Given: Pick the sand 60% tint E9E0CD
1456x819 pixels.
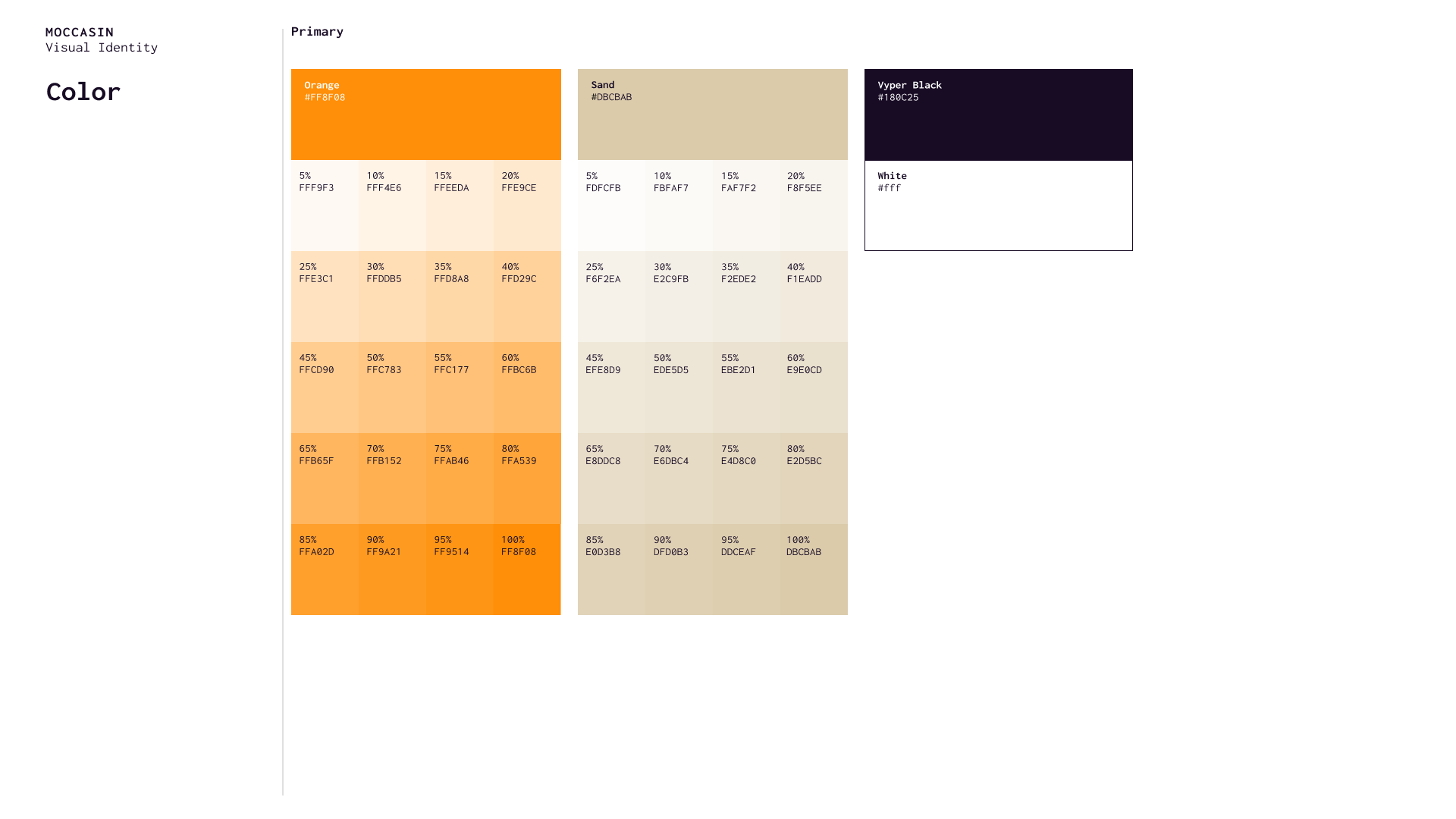Looking at the screenshot, I should pyautogui.click(x=814, y=388).
